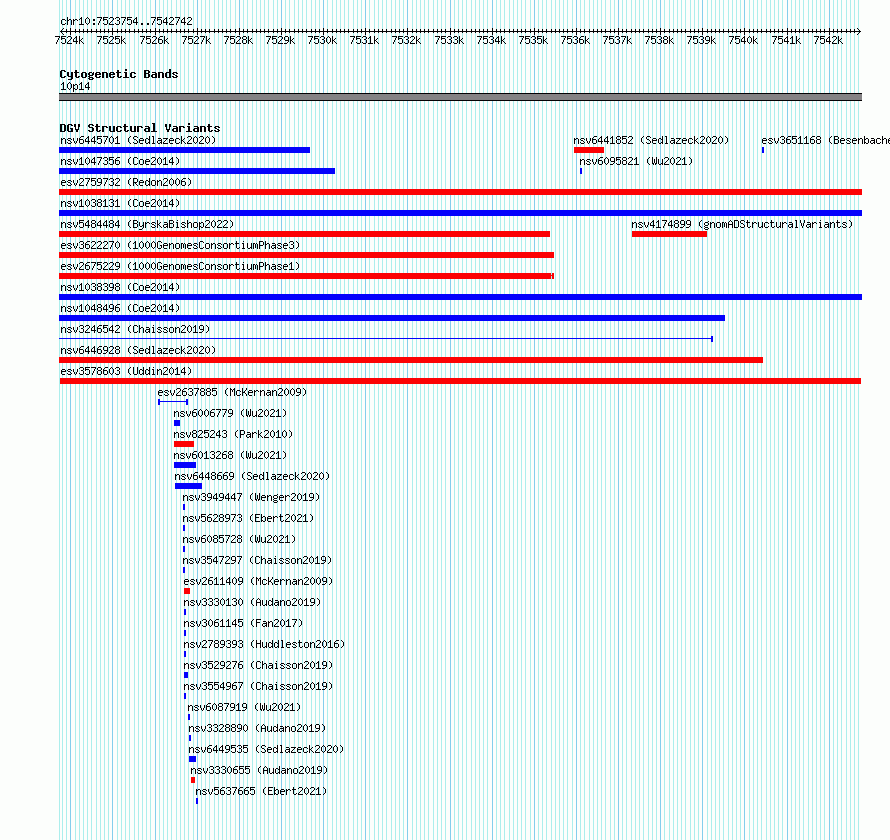Click nsv5637665 (Ebert2021) label
The width and height of the screenshot is (890, 840).
261,791
